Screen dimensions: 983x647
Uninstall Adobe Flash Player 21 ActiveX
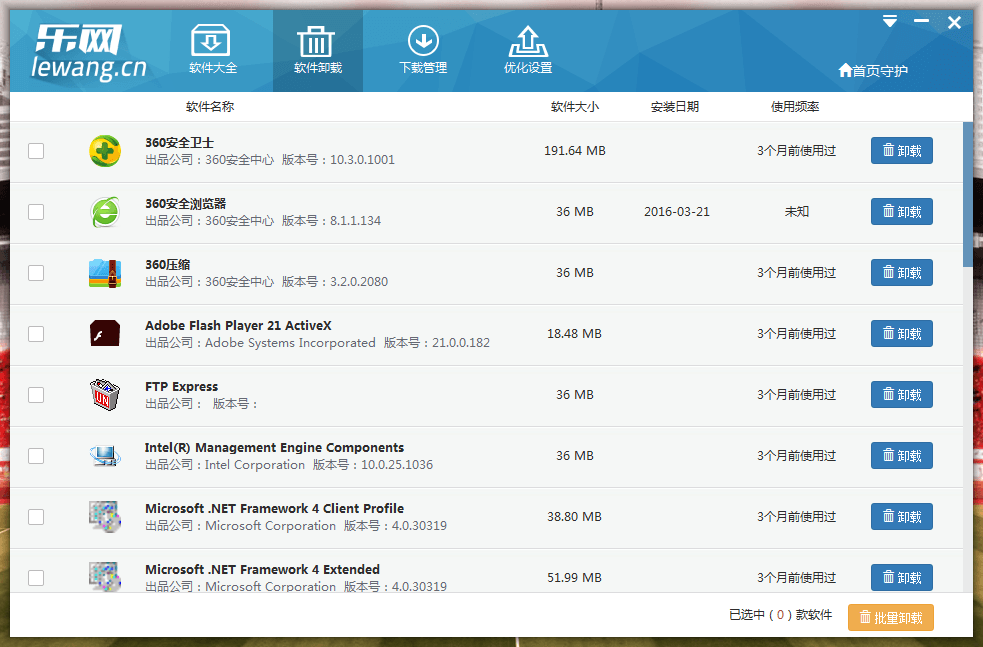click(902, 334)
